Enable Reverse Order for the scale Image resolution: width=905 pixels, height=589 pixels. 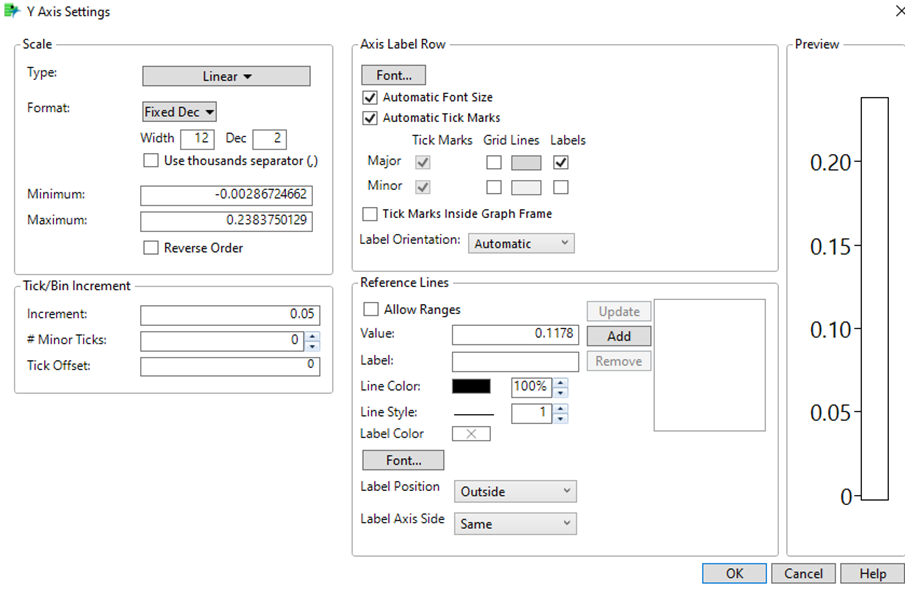(151, 248)
